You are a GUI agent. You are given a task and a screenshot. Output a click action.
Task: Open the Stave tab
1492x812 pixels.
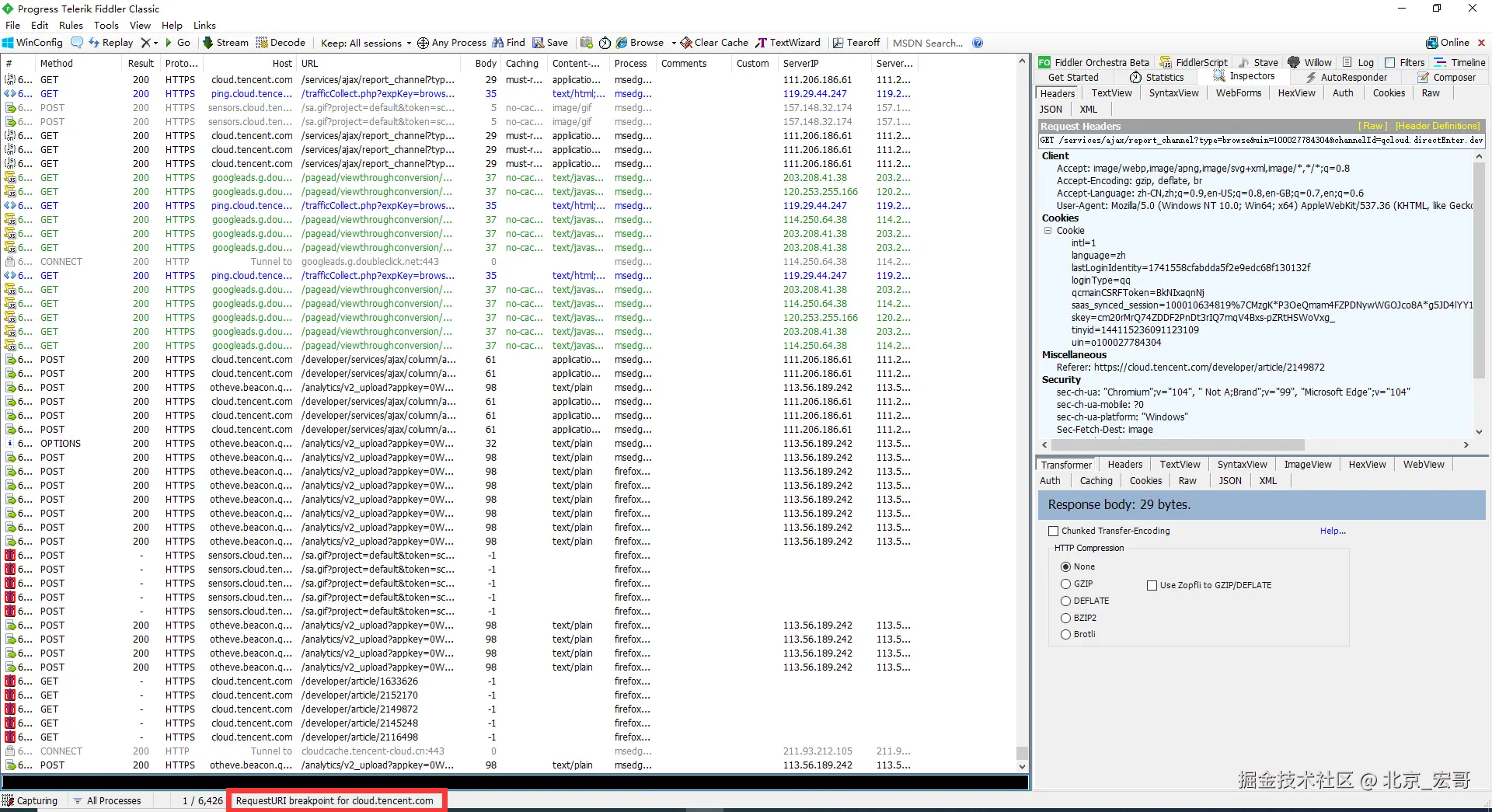(1258, 62)
